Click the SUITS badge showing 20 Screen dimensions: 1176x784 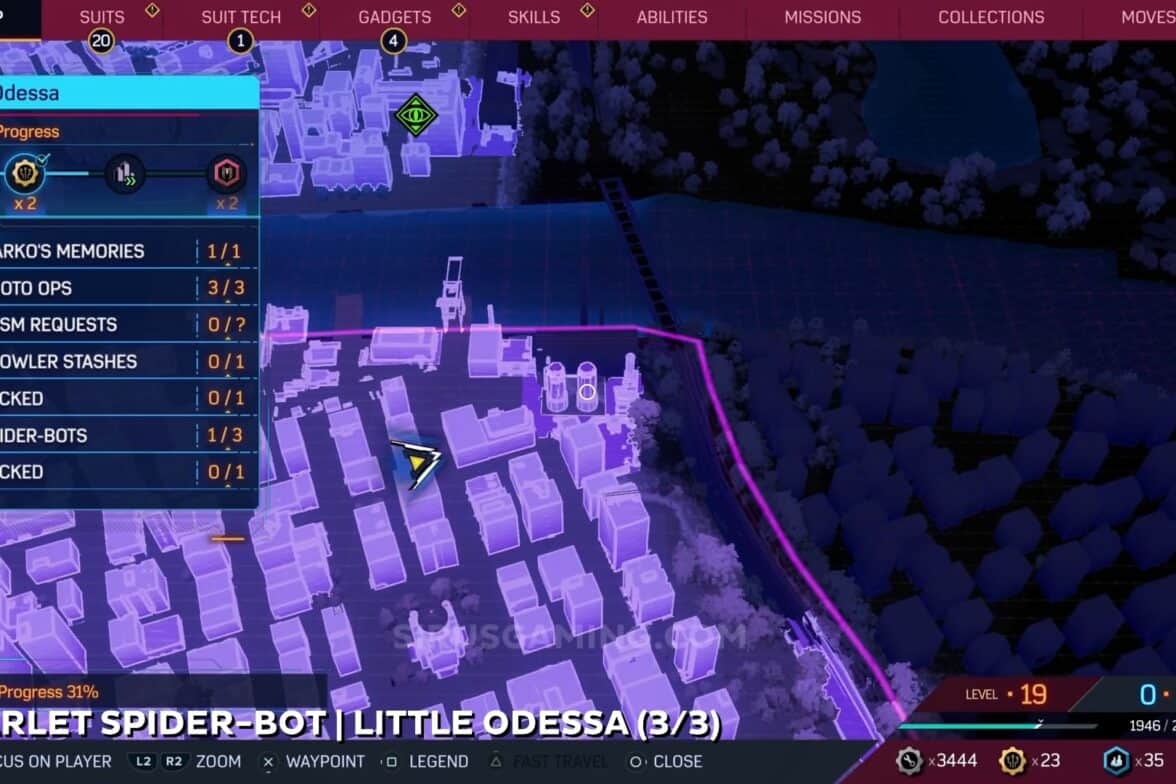(100, 41)
